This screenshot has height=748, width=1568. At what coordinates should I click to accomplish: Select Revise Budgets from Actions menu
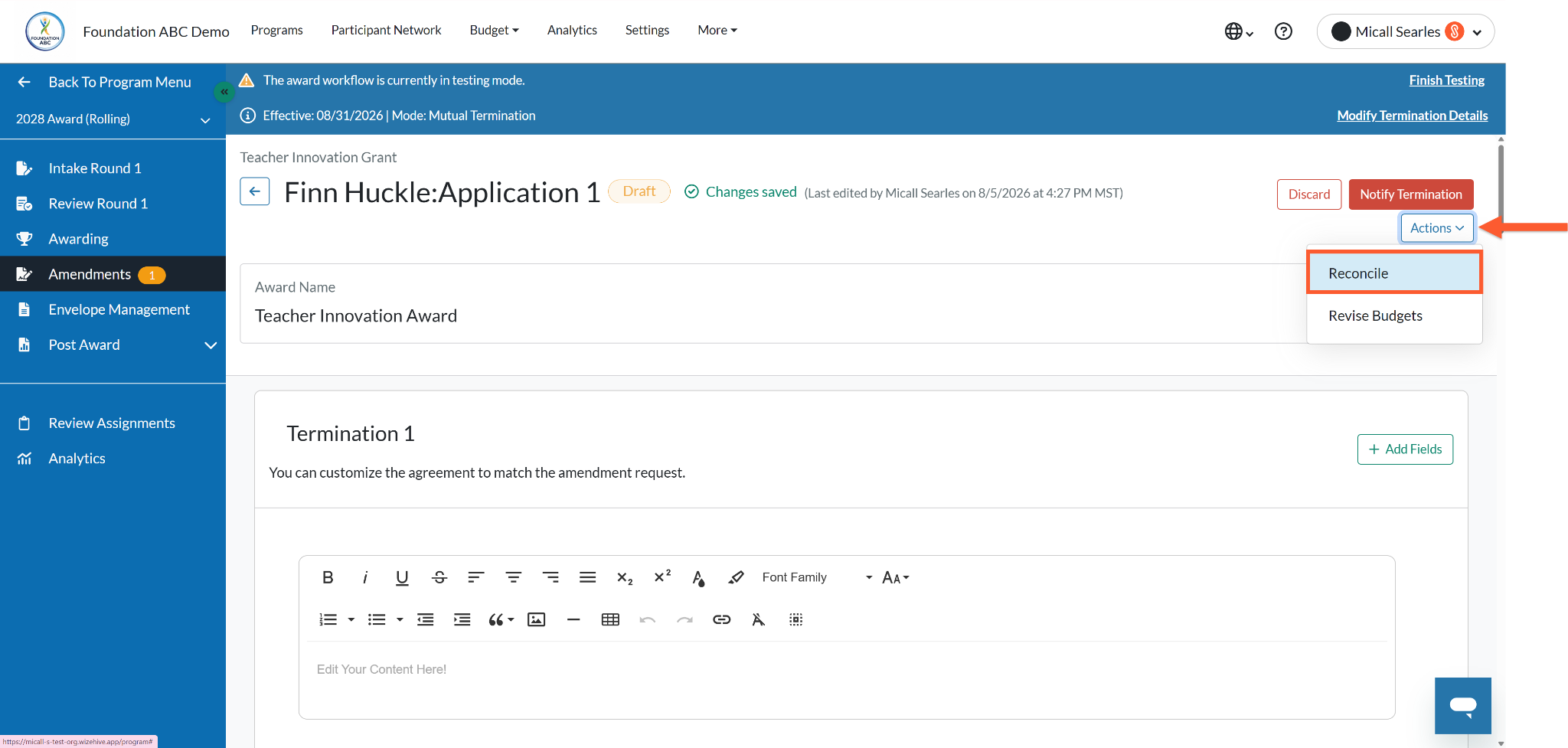1394,316
